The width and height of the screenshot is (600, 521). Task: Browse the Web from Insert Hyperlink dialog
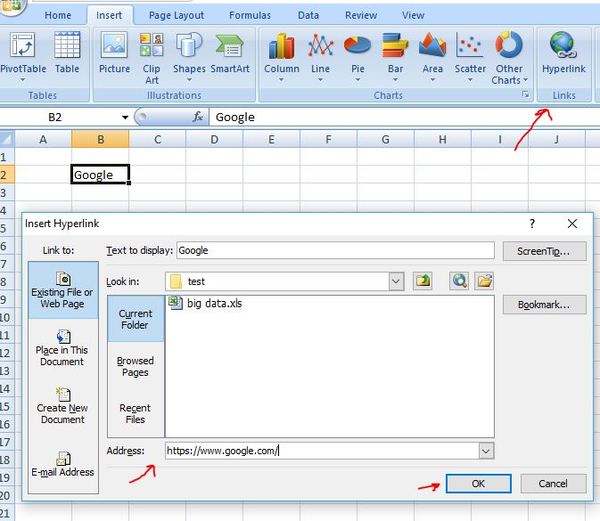pyautogui.click(x=459, y=281)
